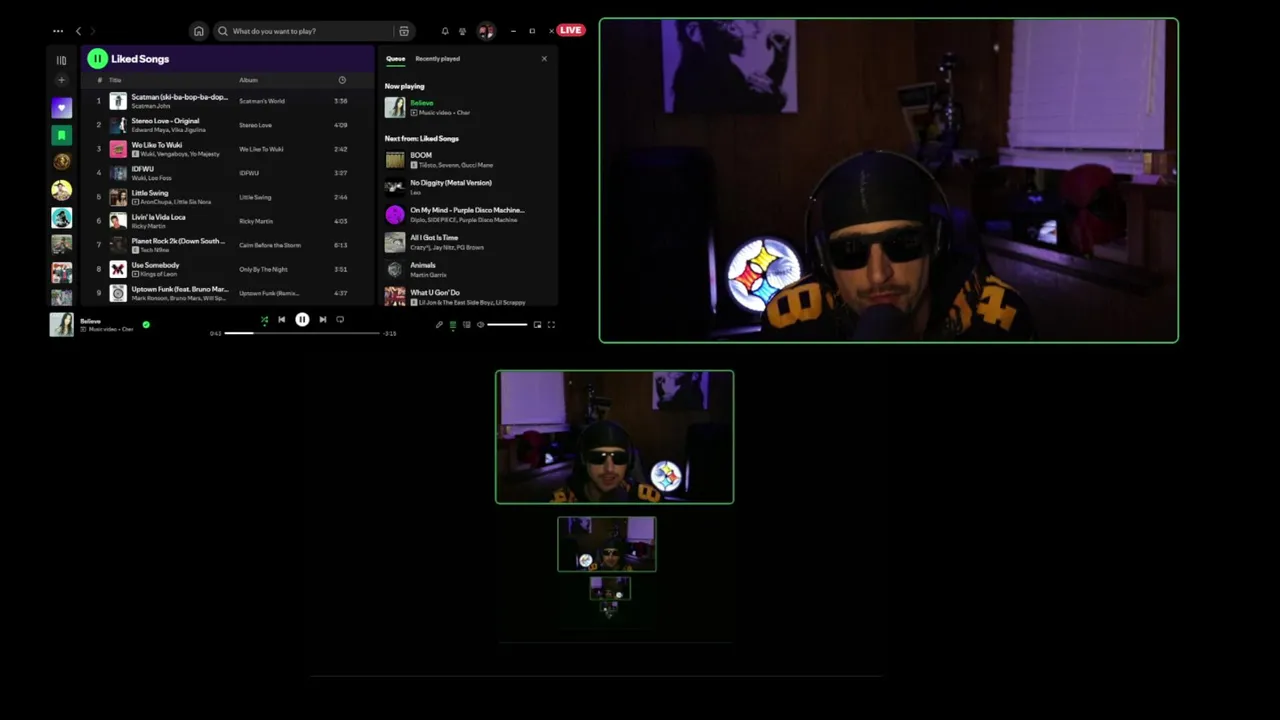Screen dimensions: 1280x720
Task: Open Connect to a device icon
Action: click(x=467, y=324)
